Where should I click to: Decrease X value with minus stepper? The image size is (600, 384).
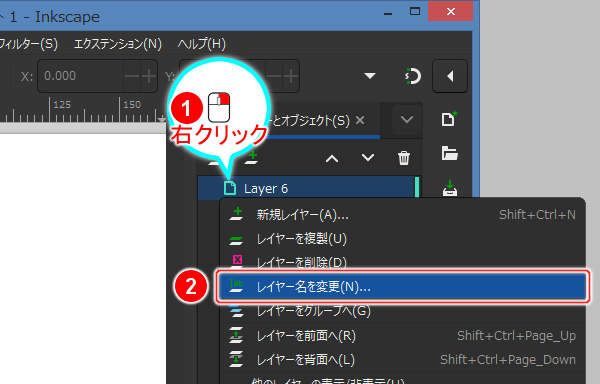pos(132,76)
